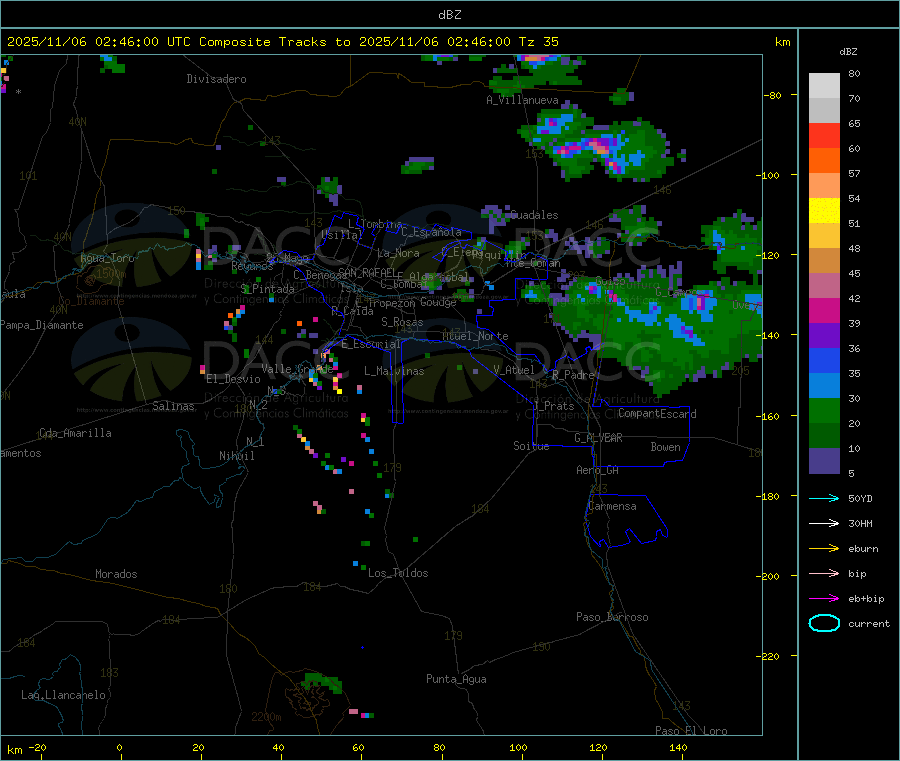Click the Pampa_Diamante place label
900x761 pixels.
coord(42,325)
